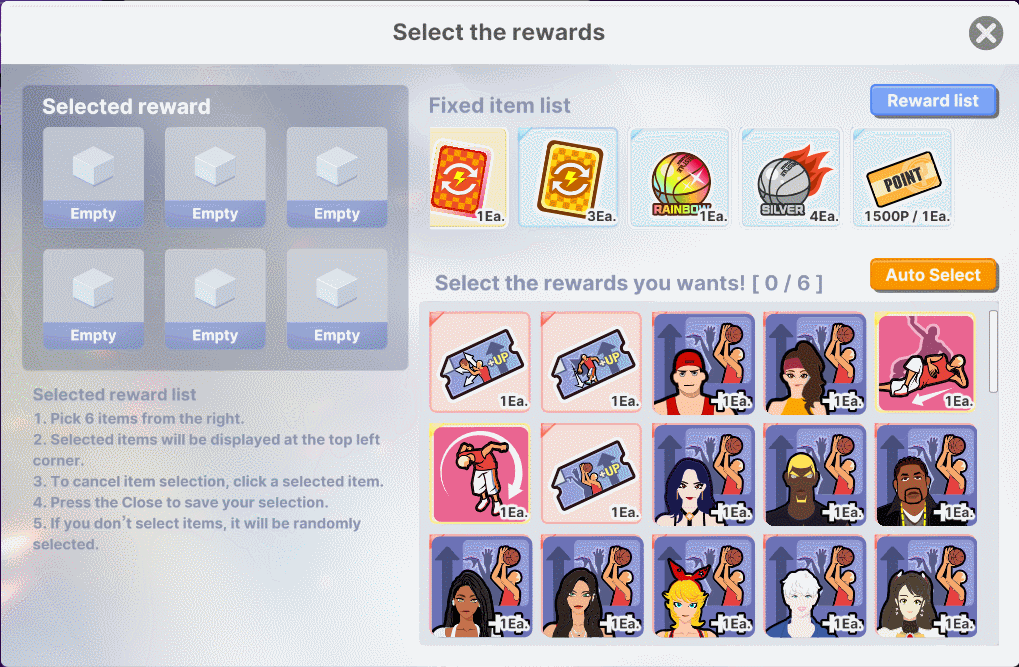1019x667 pixels.
Task: Choose the ponytail headband female character reward
Action: click(x=815, y=363)
